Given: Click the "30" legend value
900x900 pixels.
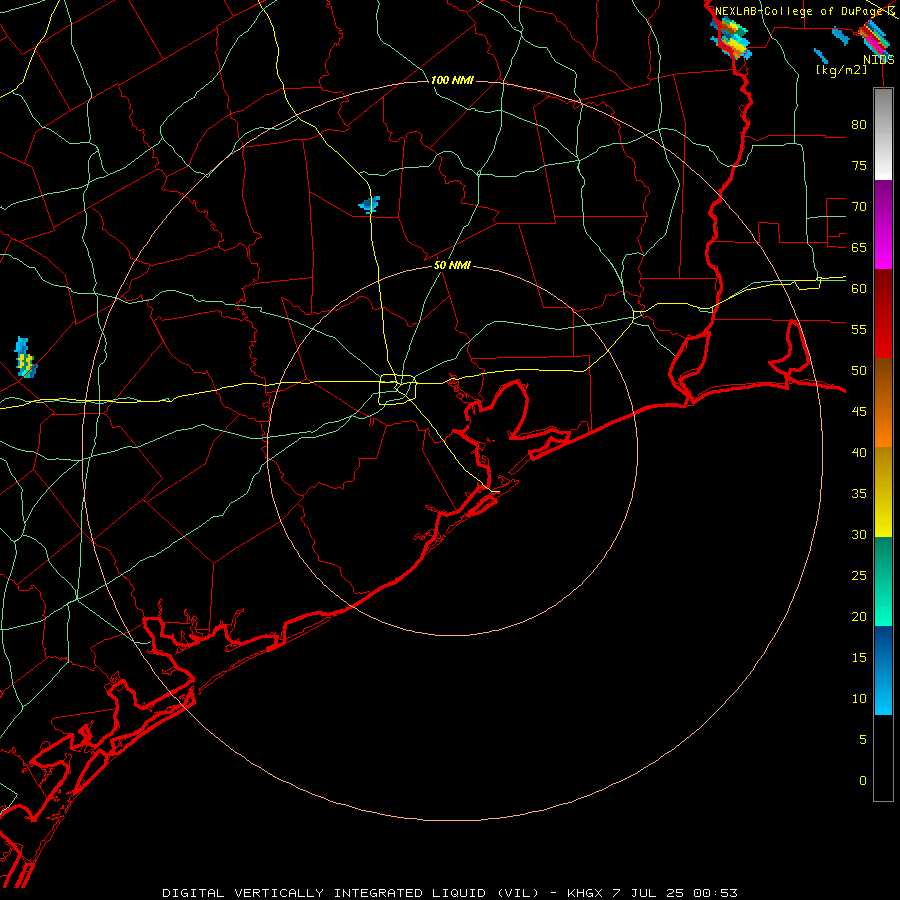Looking at the screenshot, I should 859,535.
